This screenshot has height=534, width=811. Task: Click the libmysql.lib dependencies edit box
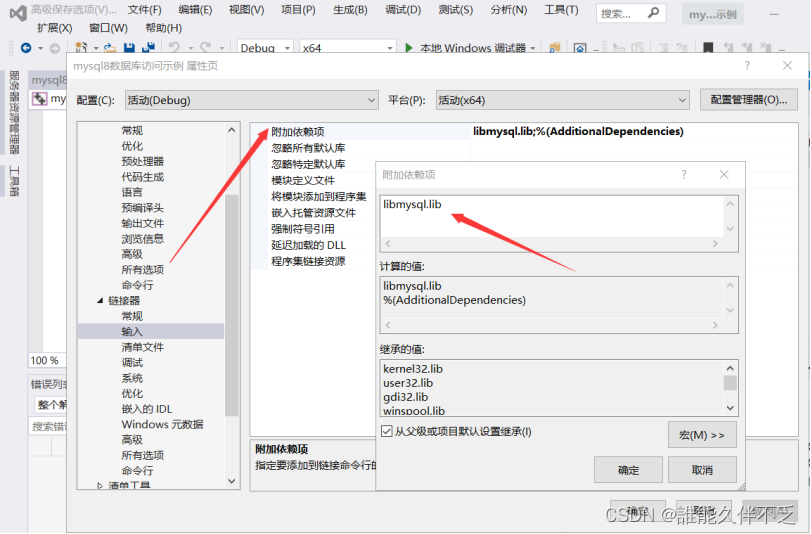click(551, 216)
